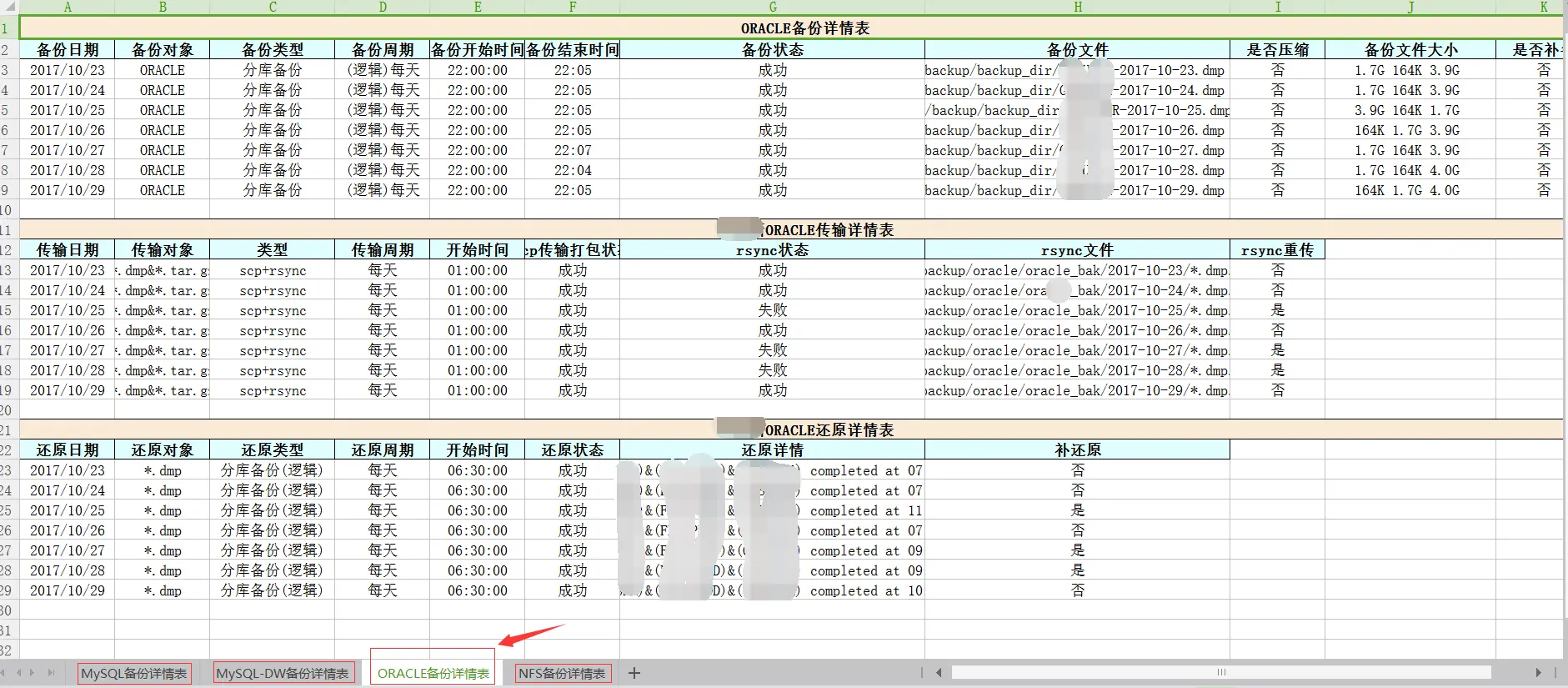Click horizontal scrollbar right arrow

point(1539,672)
